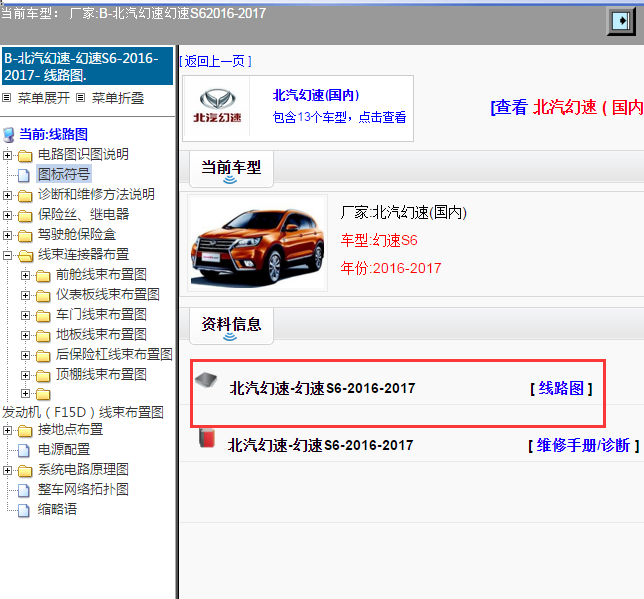644x599 pixels.
Task: Click the arrow button in the top bar
Action: pyautogui.click(x=621, y=21)
